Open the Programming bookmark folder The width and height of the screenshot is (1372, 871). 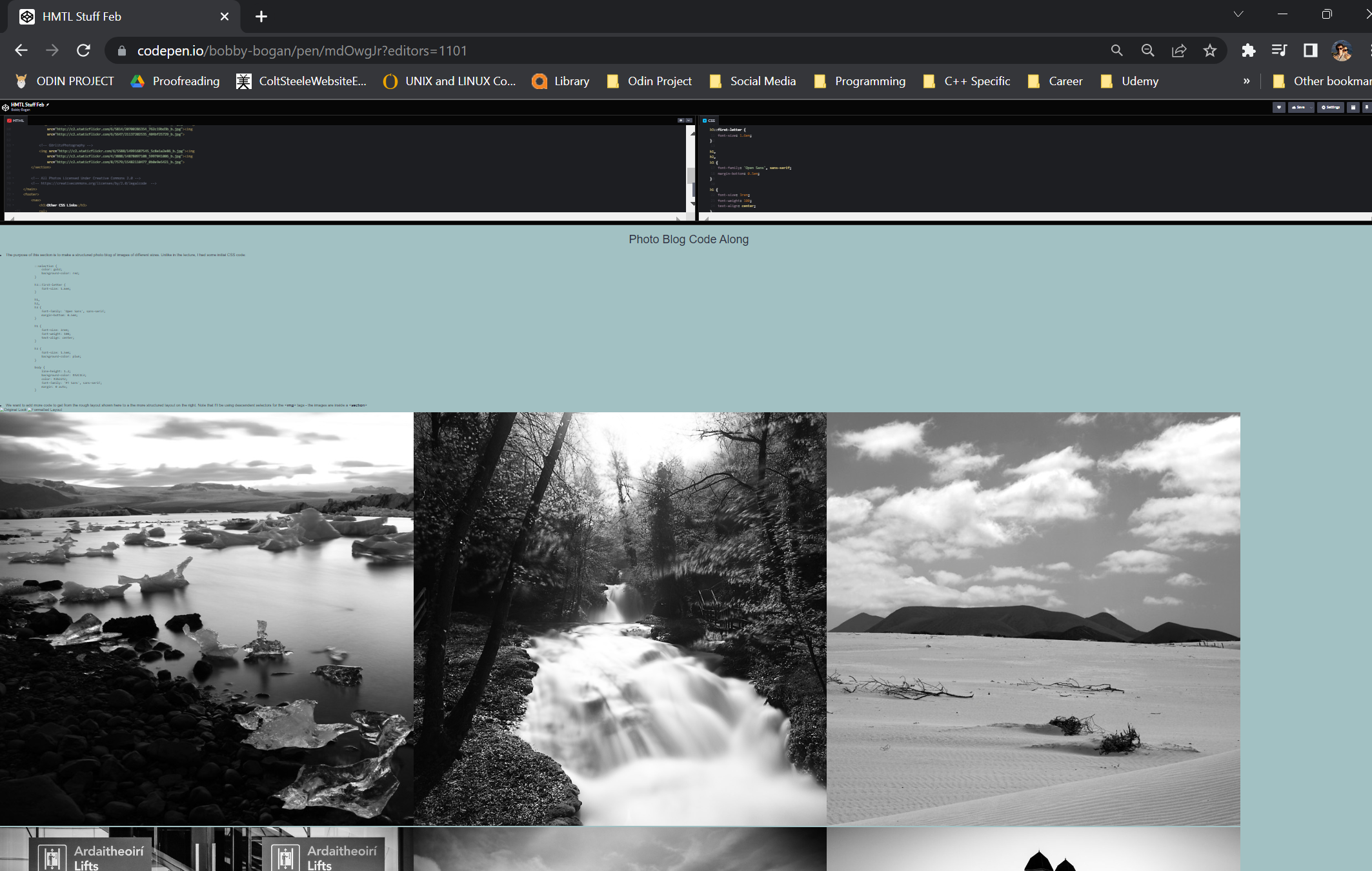pos(860,81)
